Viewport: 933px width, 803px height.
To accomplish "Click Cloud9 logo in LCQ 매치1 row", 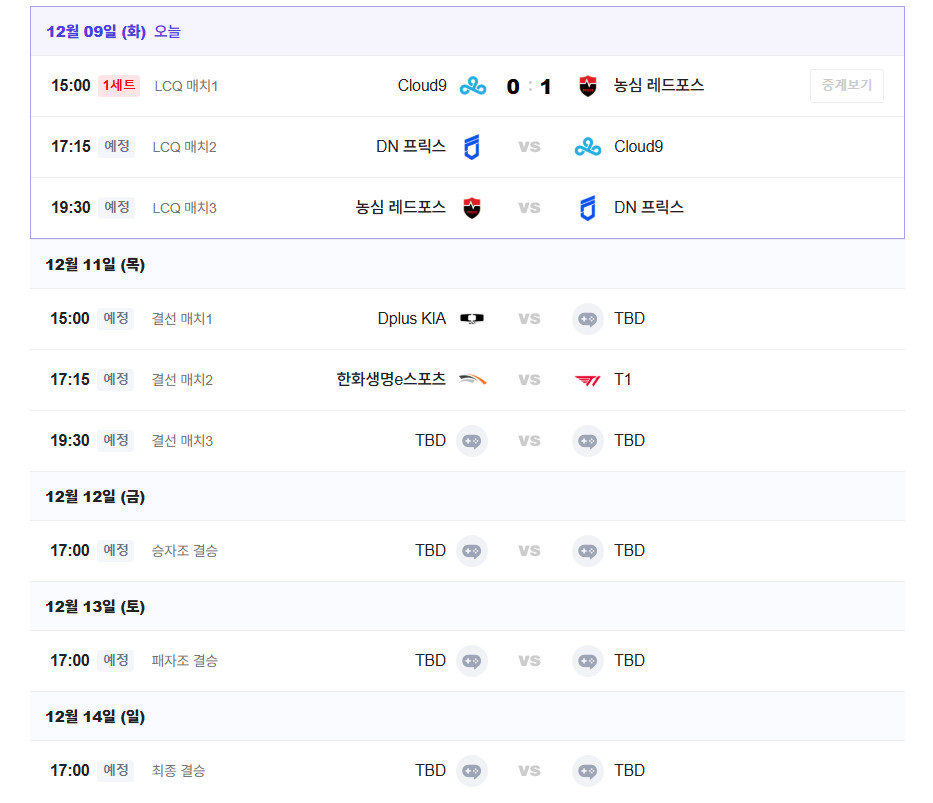I will point(473,86).
